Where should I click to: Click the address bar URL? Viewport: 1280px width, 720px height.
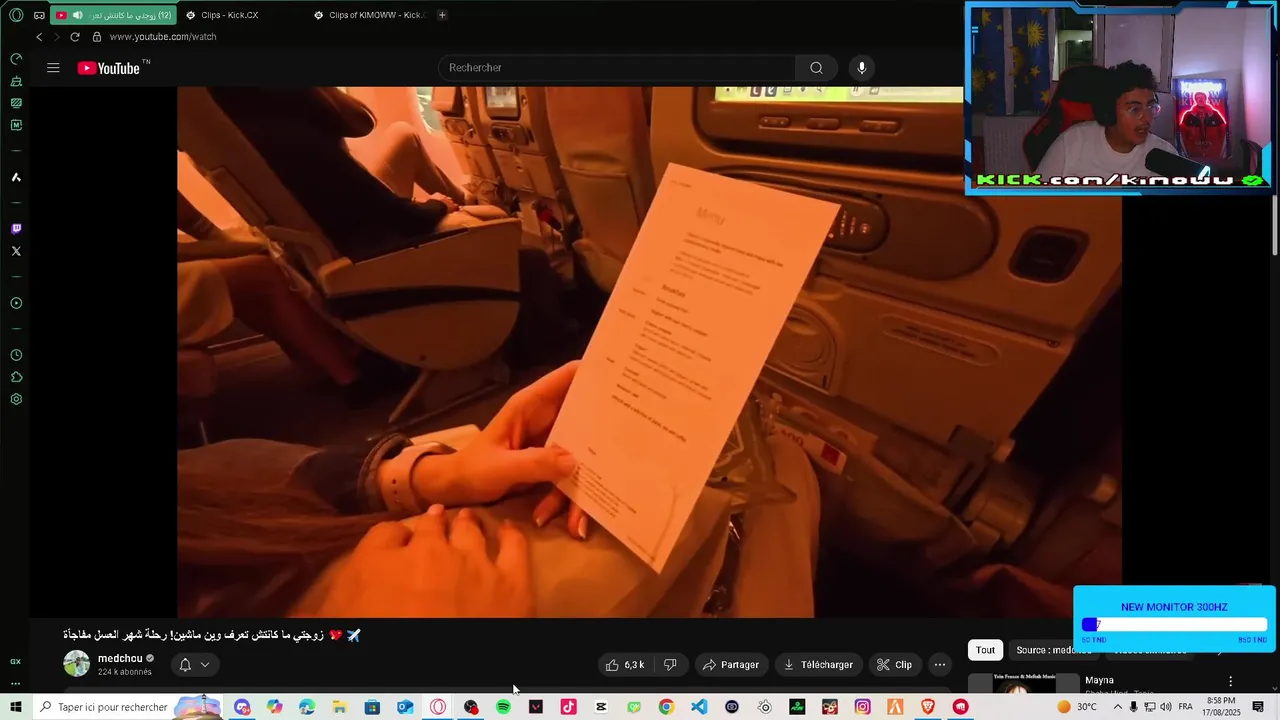163,37
